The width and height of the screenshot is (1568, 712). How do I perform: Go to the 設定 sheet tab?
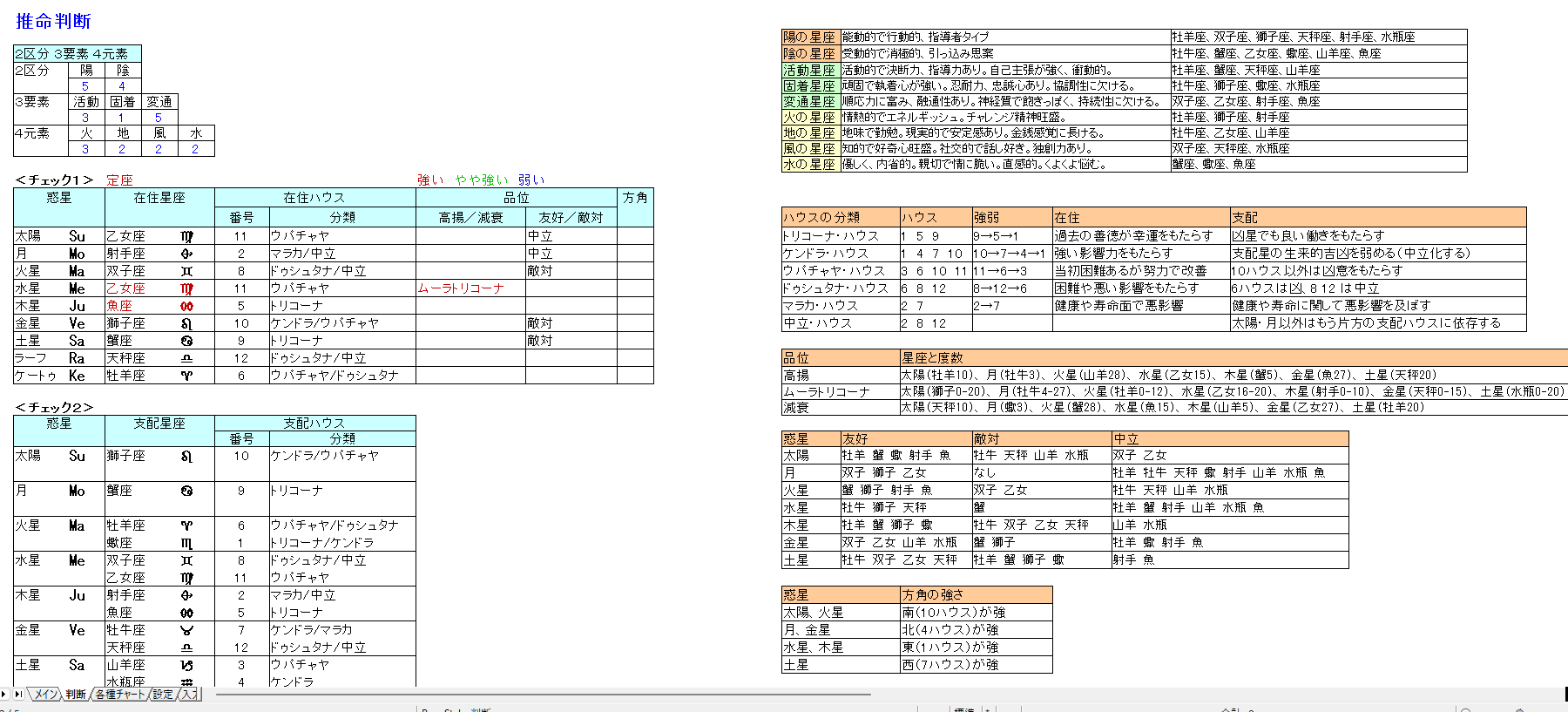tap(163, 695)
